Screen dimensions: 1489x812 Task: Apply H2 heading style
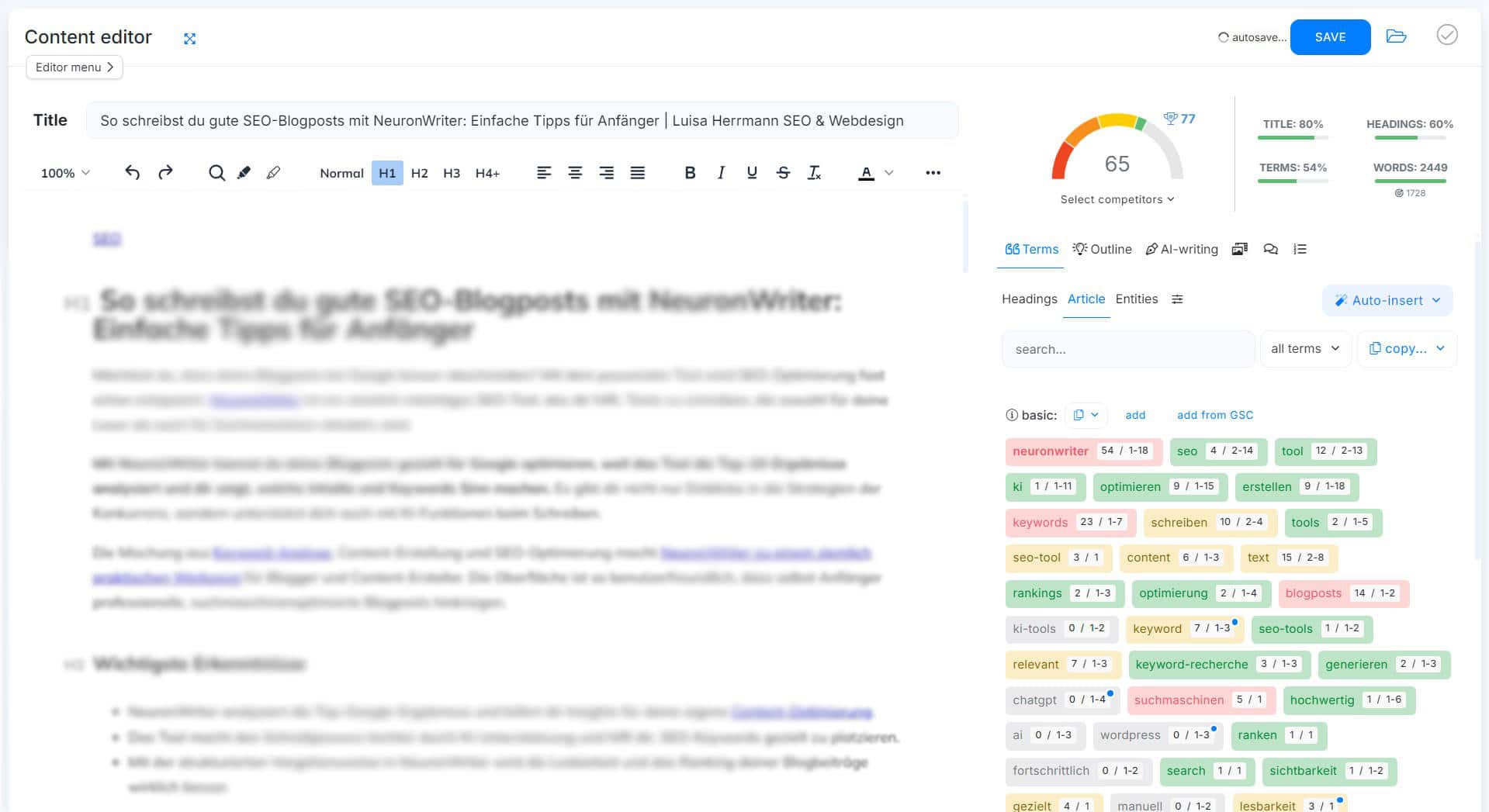point(419,173)
